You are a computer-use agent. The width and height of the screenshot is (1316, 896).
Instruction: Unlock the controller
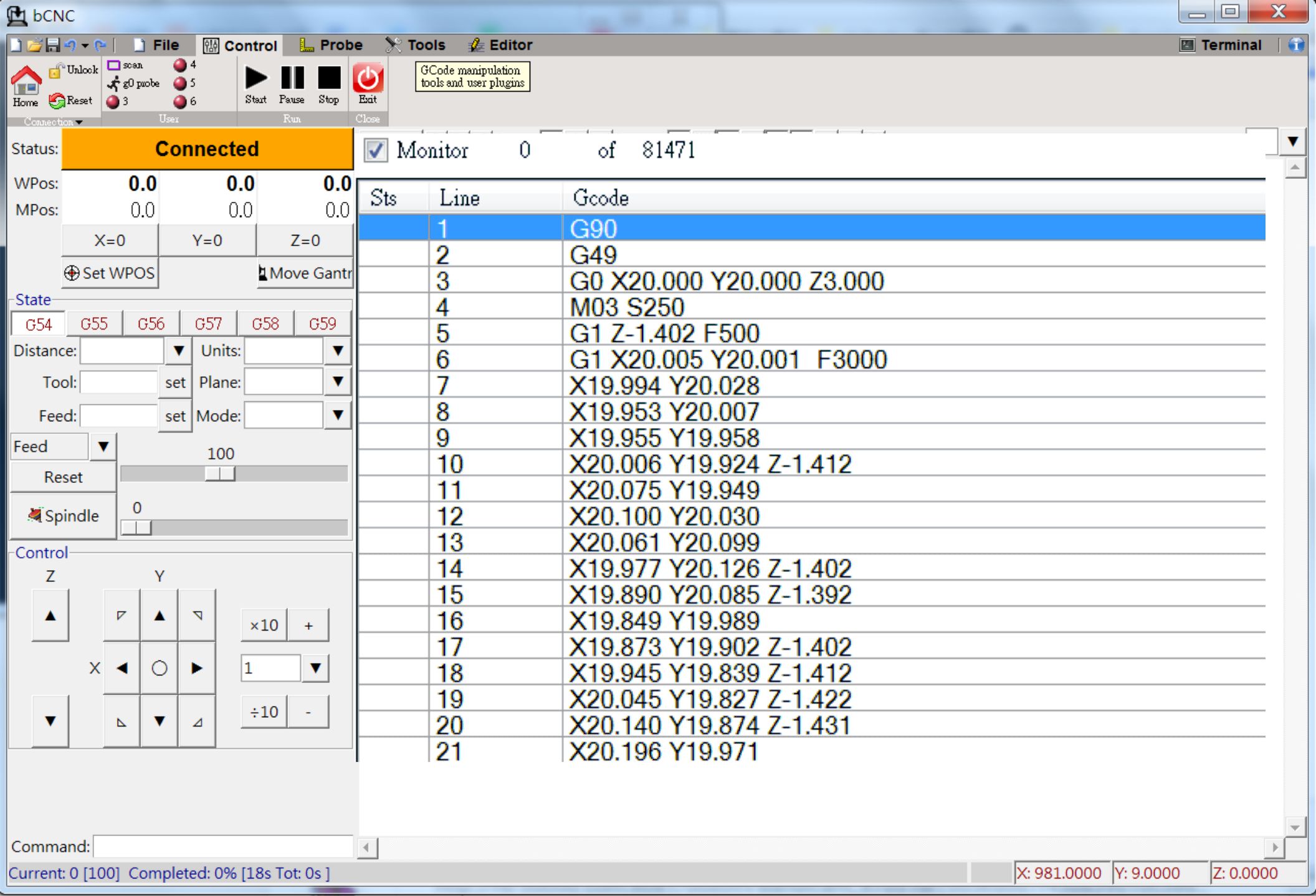(74, 70)
